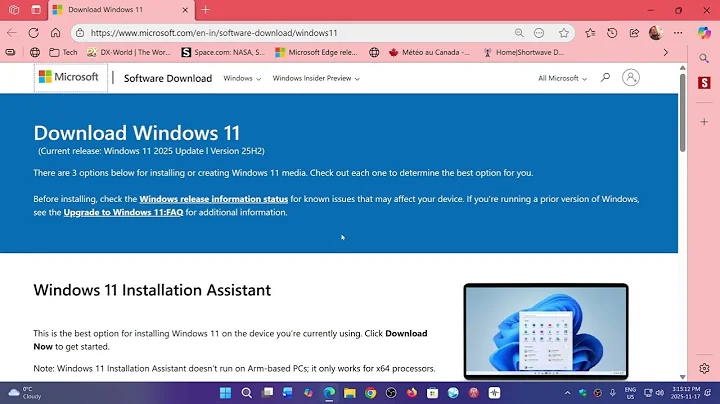Open Windows release information status link
This screenshot has height=404, width=720.
[x=214, y=199]
